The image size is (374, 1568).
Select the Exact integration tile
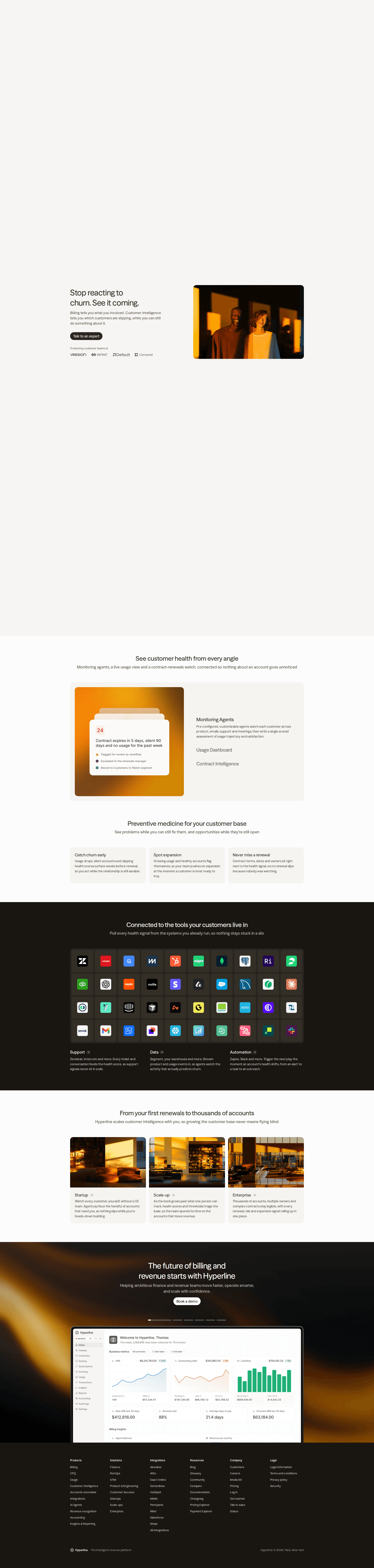[106, 961]
